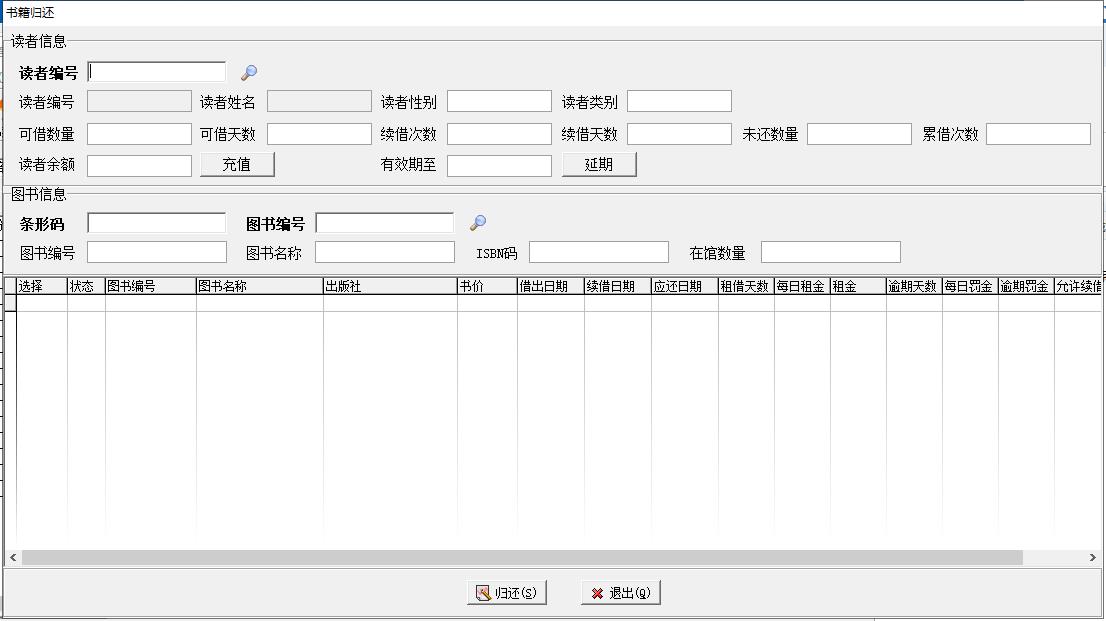The image size is (1106, 621).
Task: Click the 在馆数量 field
Action: 831,253
